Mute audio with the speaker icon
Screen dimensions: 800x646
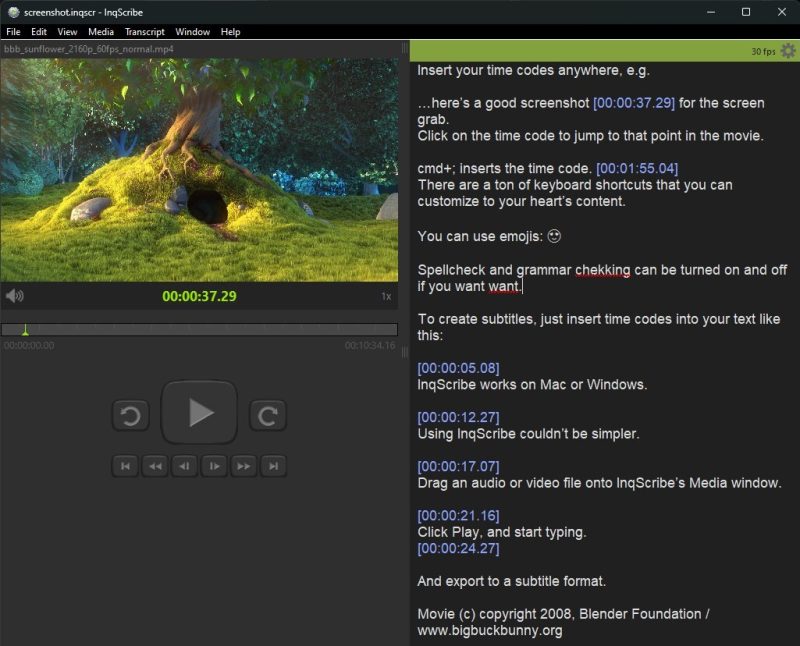[x=14, y=296]
